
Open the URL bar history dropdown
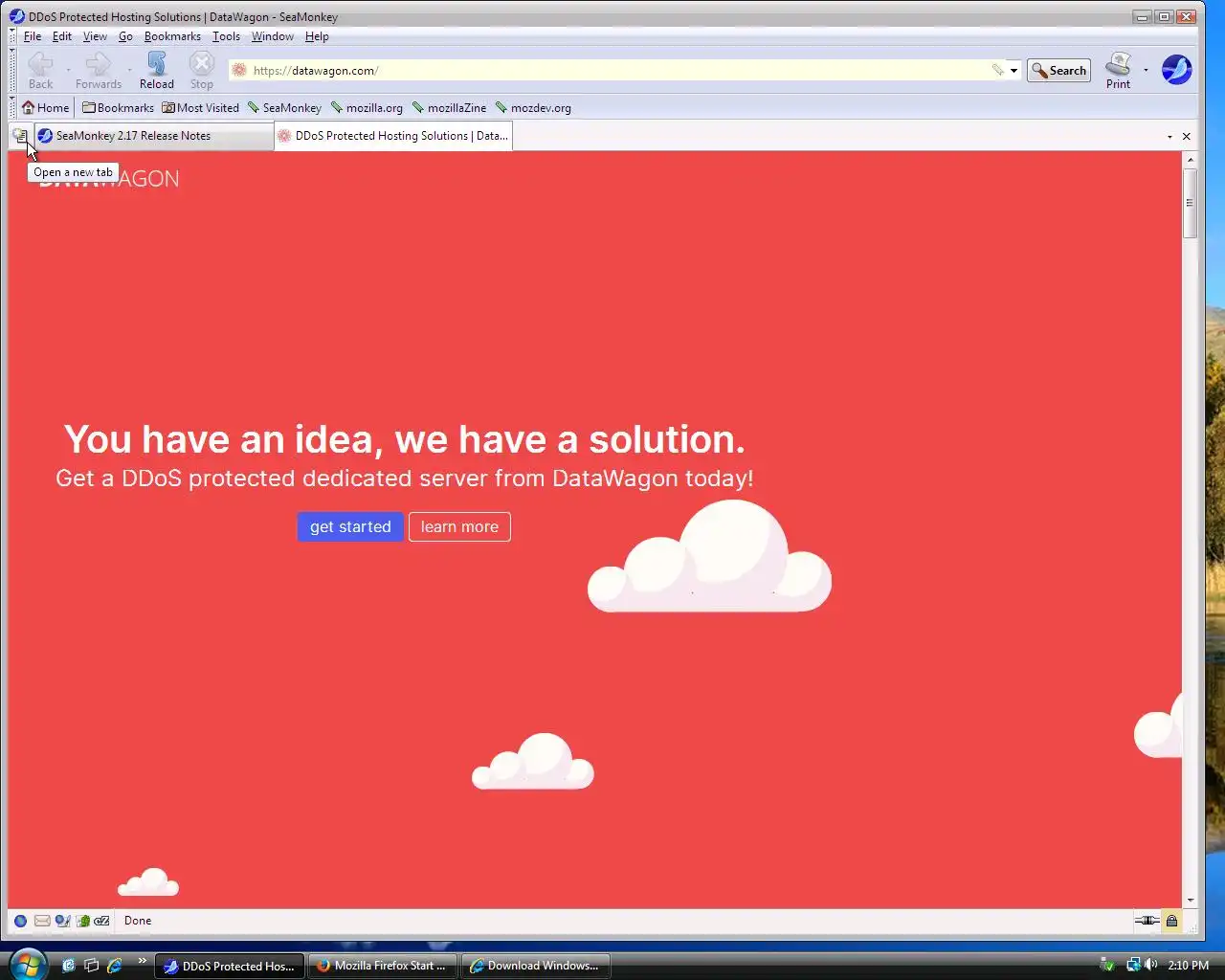pos(1013,70)
